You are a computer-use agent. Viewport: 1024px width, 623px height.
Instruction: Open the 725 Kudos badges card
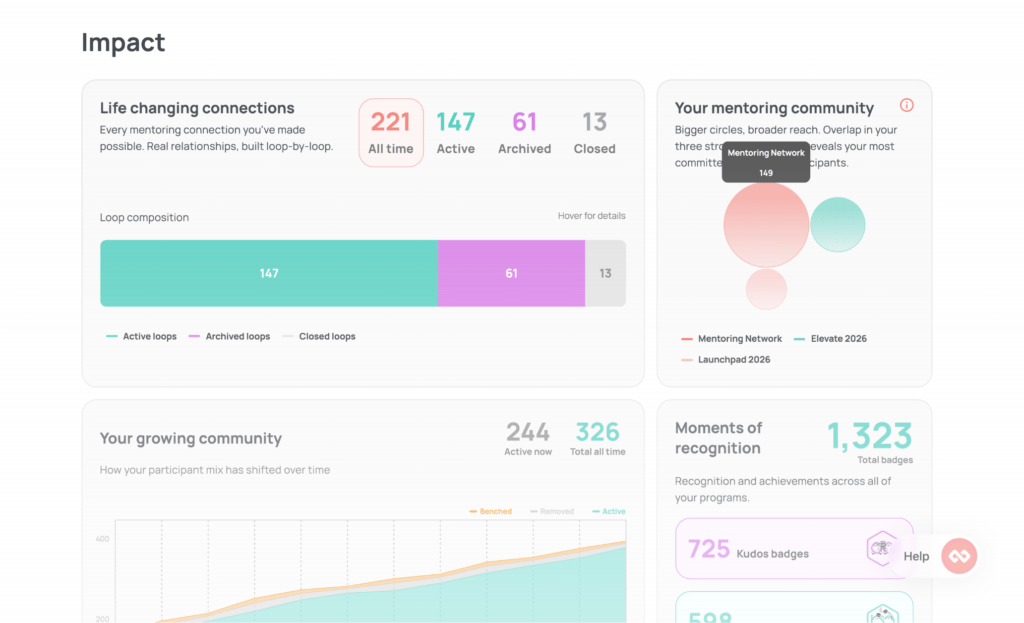coord(794,549)
